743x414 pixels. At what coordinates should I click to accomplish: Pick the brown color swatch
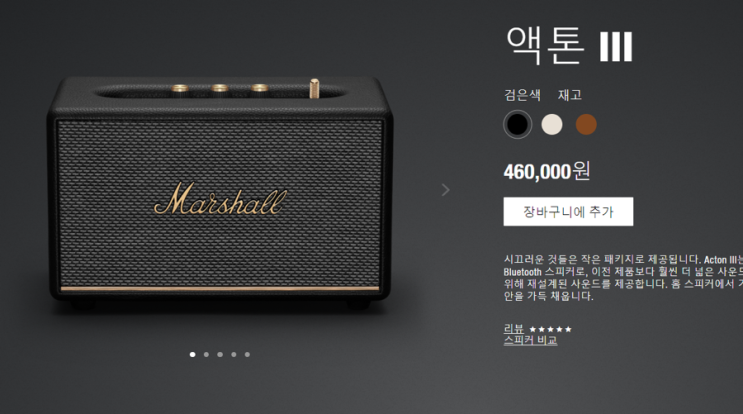[586, 125]
